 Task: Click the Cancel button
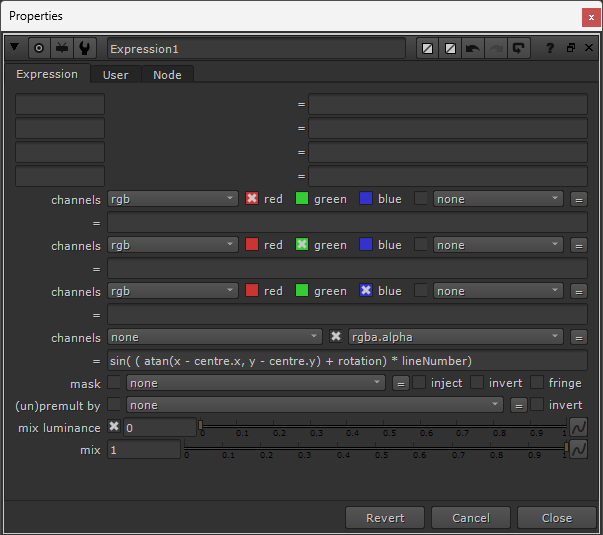471,518
